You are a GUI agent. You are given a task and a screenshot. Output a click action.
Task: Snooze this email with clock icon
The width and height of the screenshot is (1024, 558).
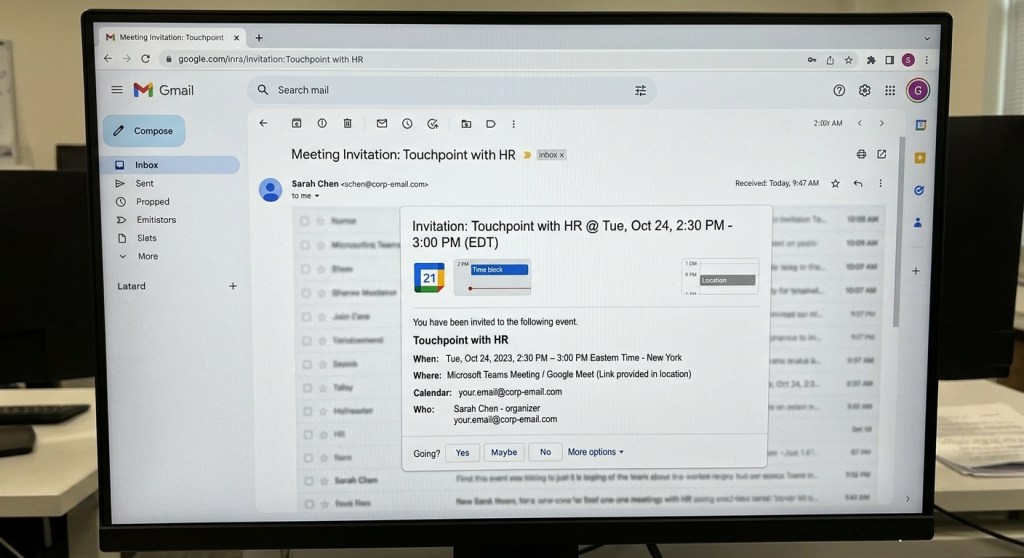click(x=408, y=123)
